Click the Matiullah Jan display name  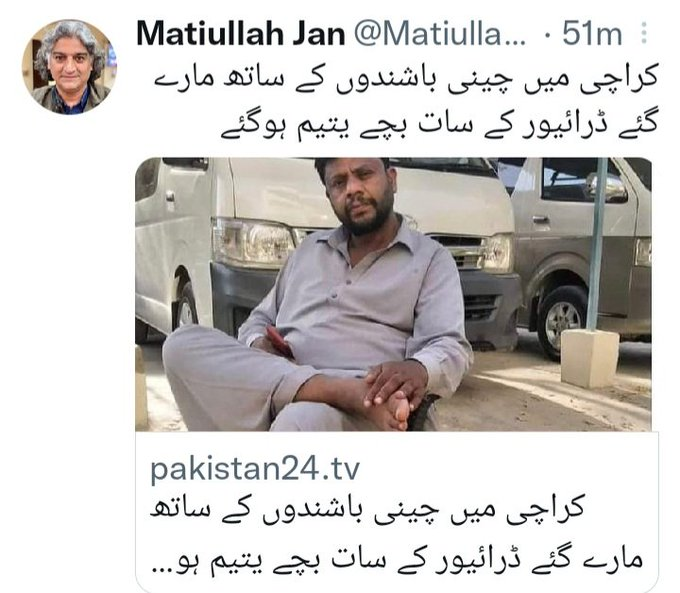point(241,33)
